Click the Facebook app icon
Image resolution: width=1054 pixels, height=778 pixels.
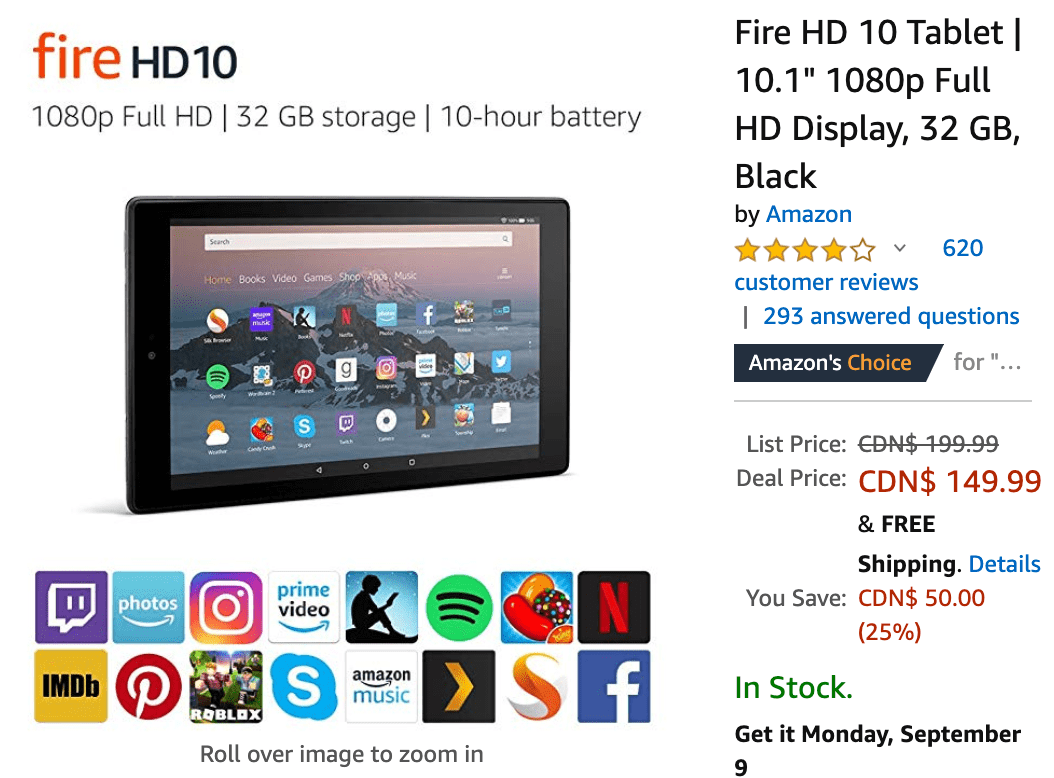coord(614,686)
